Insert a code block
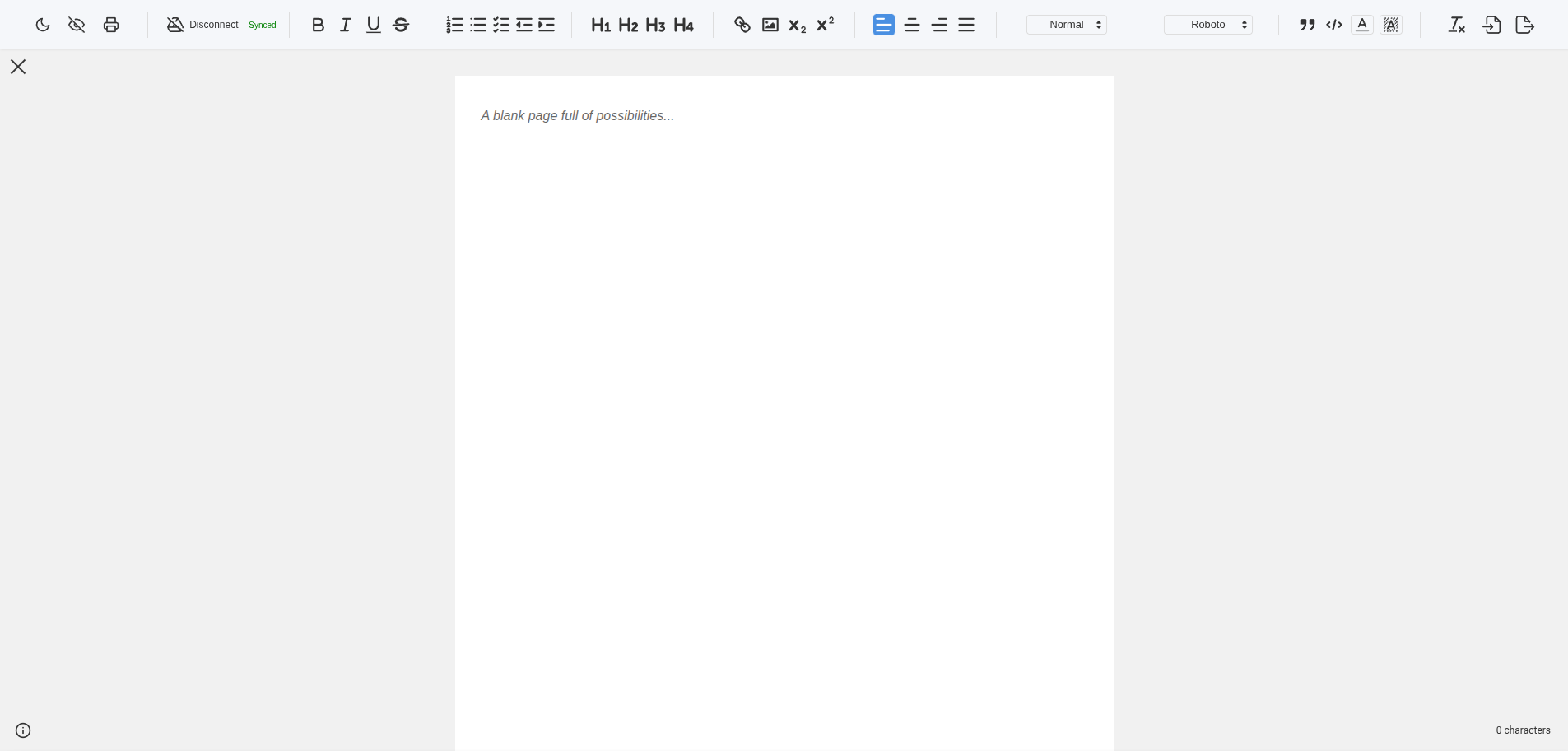 point(1333,25)
